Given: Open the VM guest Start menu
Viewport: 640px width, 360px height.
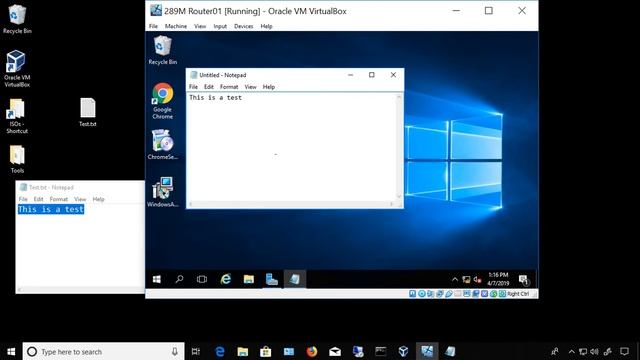Looking at the screenshot, I should click(x=157, y=279).
